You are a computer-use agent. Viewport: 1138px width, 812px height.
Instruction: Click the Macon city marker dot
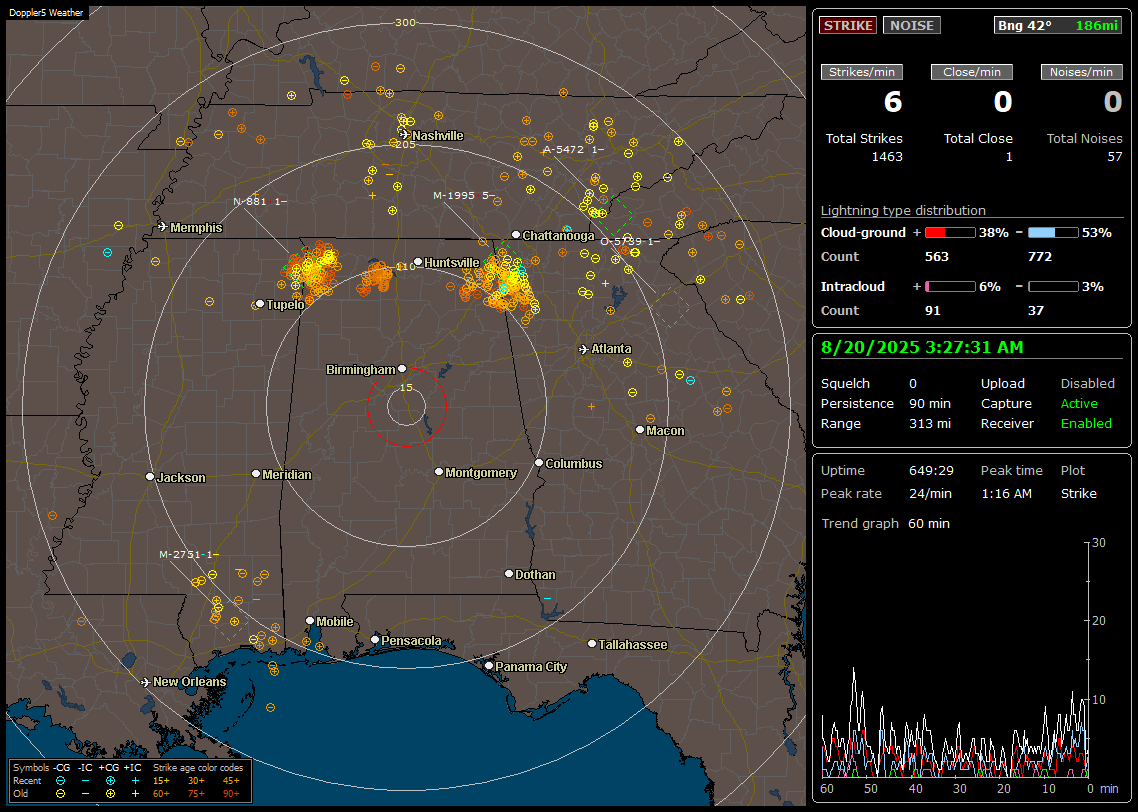[639, 430]
